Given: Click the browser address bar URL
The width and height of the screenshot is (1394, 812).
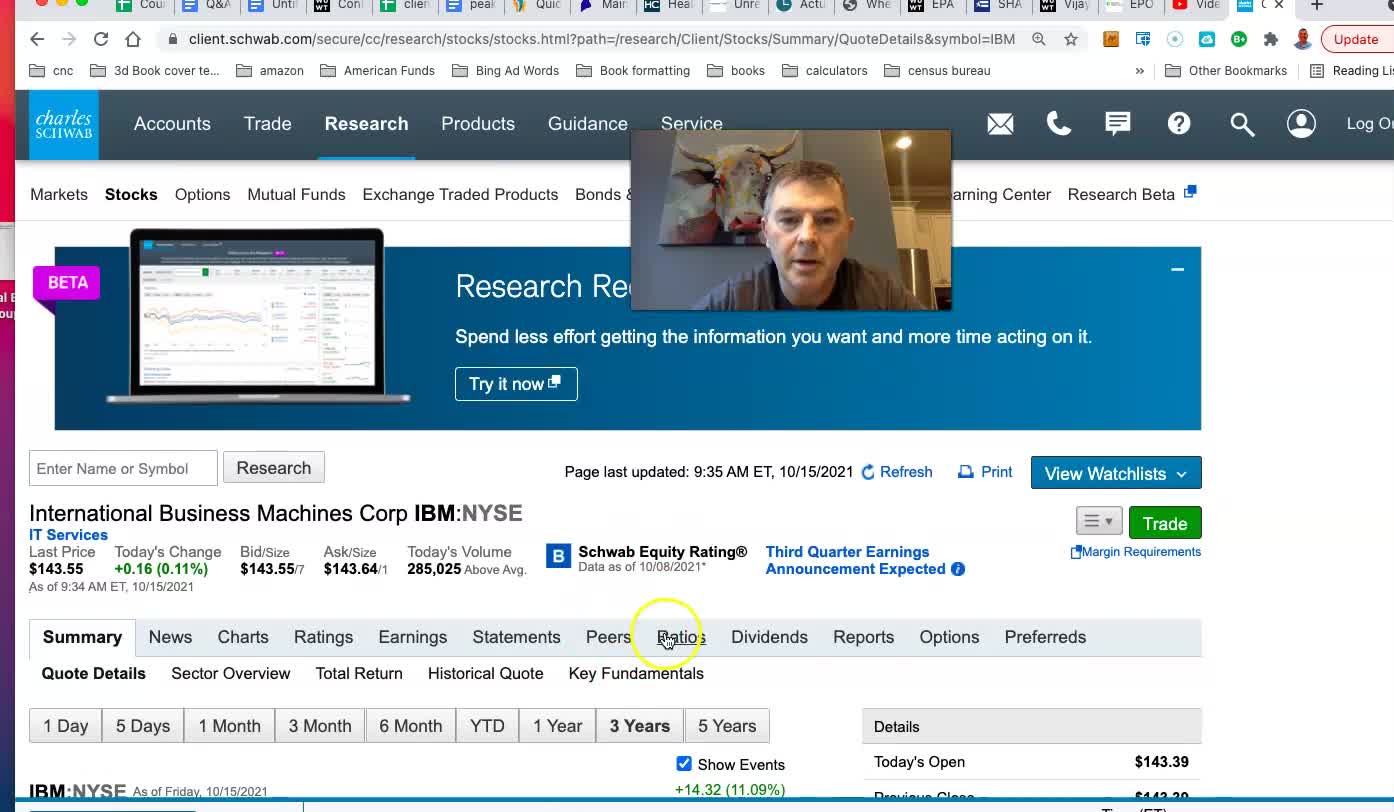Looking at the screenshot, I should (x=601, y=39).
